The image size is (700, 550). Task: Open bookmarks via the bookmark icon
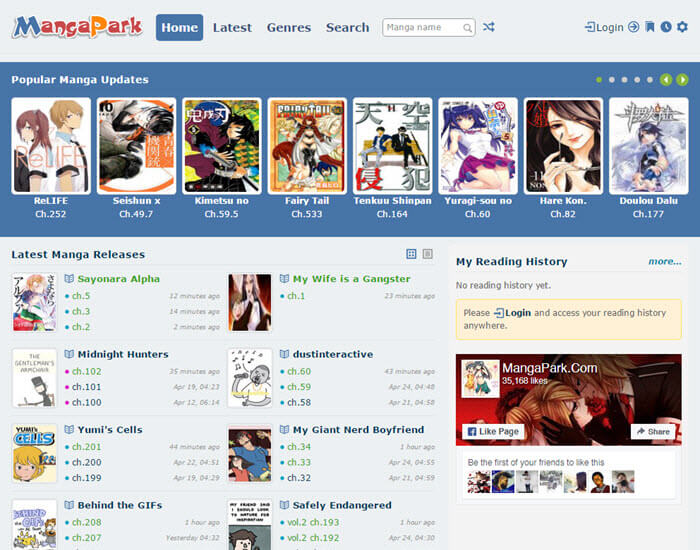pos(650,27)
